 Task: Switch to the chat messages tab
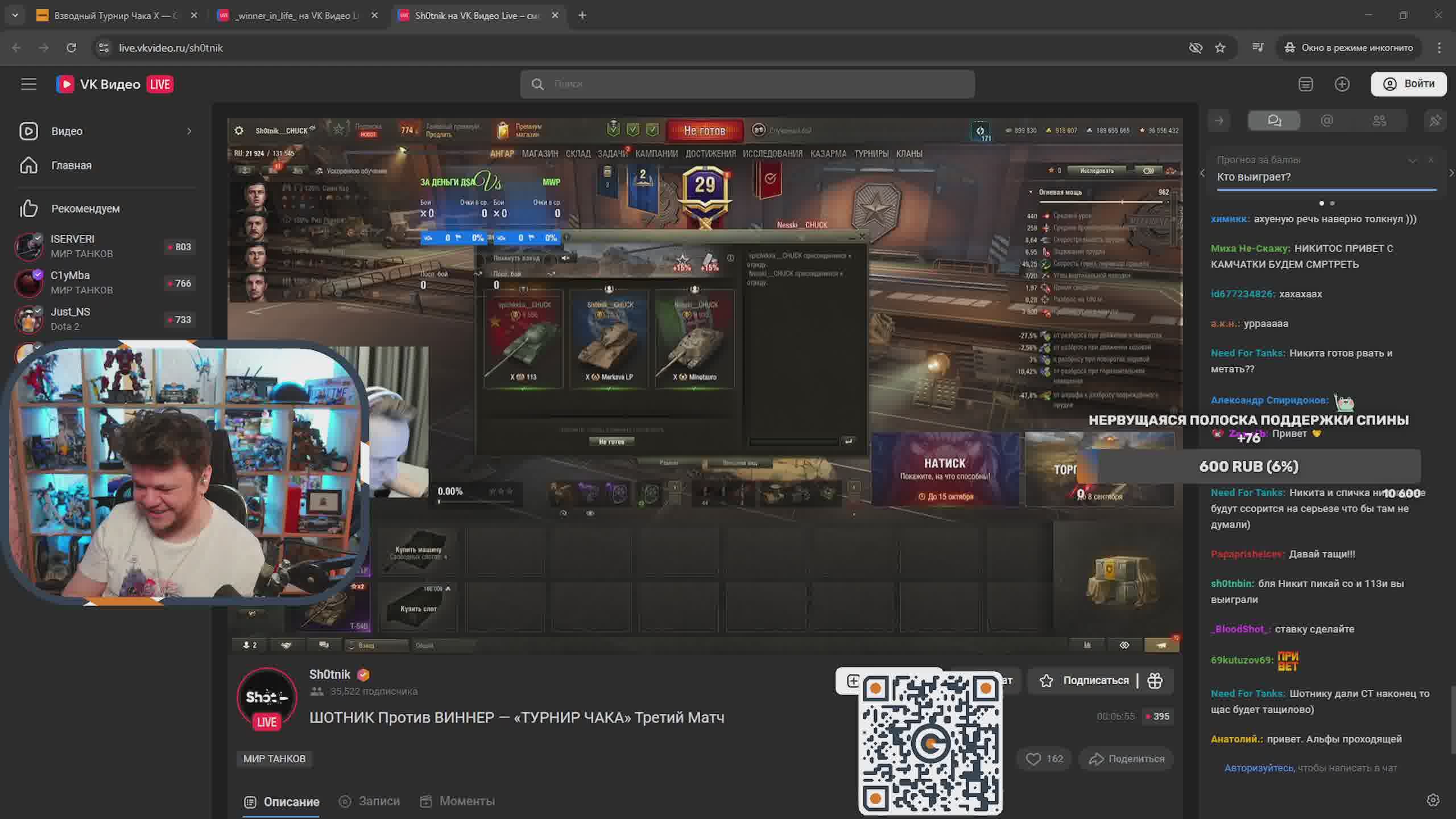click(1274, 121)
